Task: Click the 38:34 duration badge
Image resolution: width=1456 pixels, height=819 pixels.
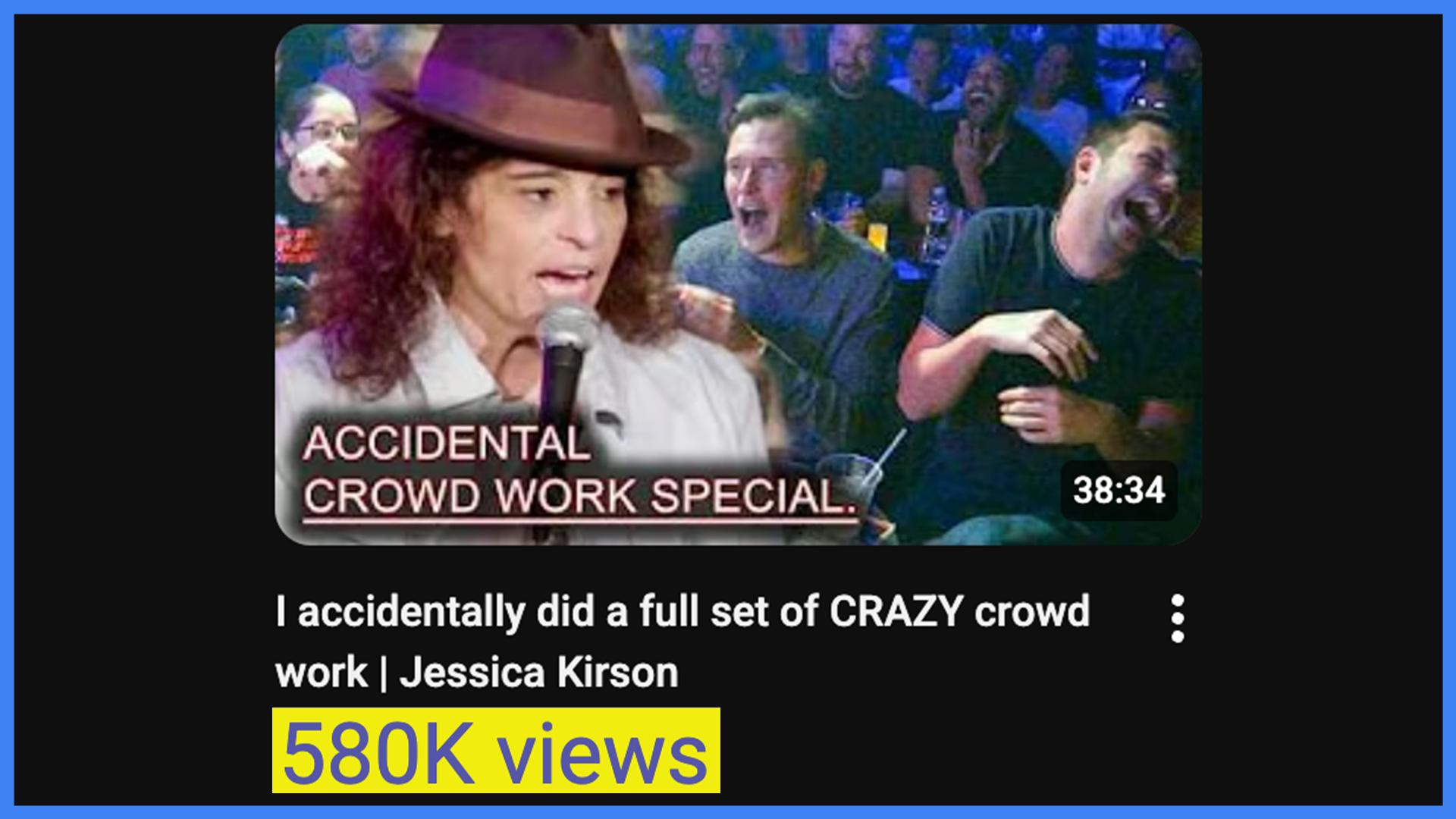Action: coord(1119,490)
